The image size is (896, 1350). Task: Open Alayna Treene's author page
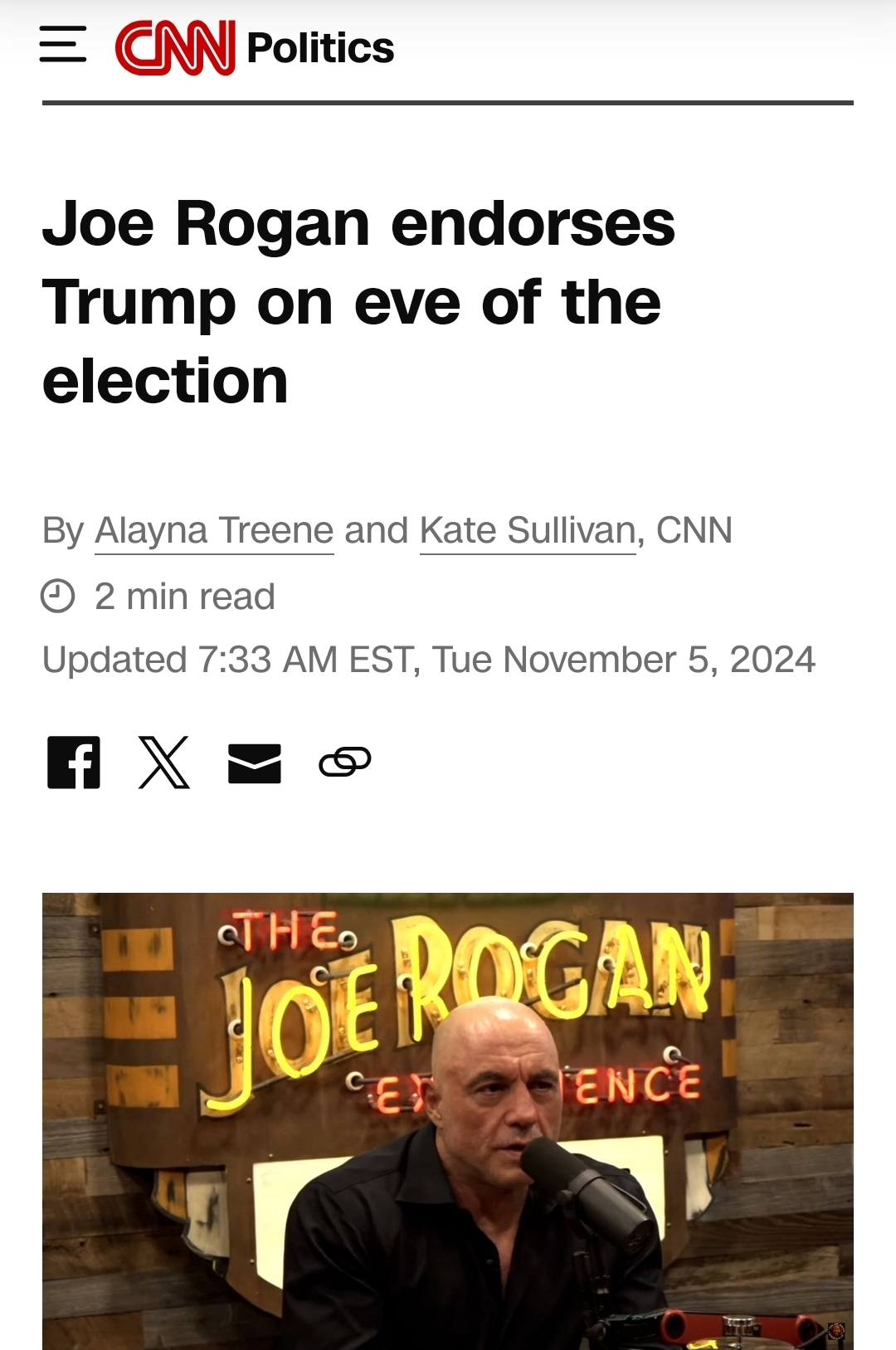pyautogui.click(x=214, y=530)
